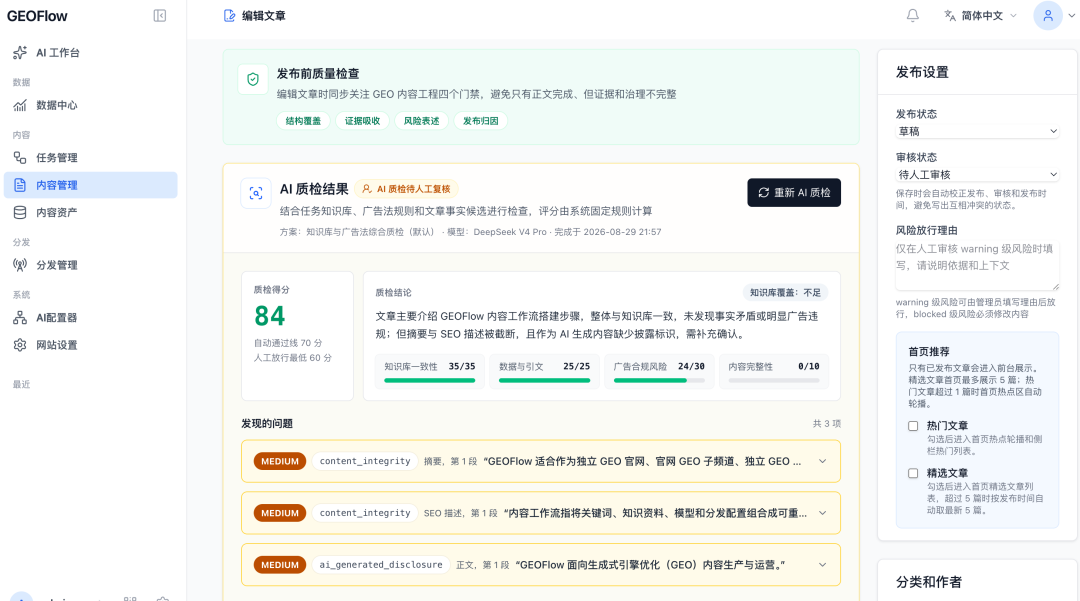Expand the SEO 描述 content_integrity issue chevron

822,513
